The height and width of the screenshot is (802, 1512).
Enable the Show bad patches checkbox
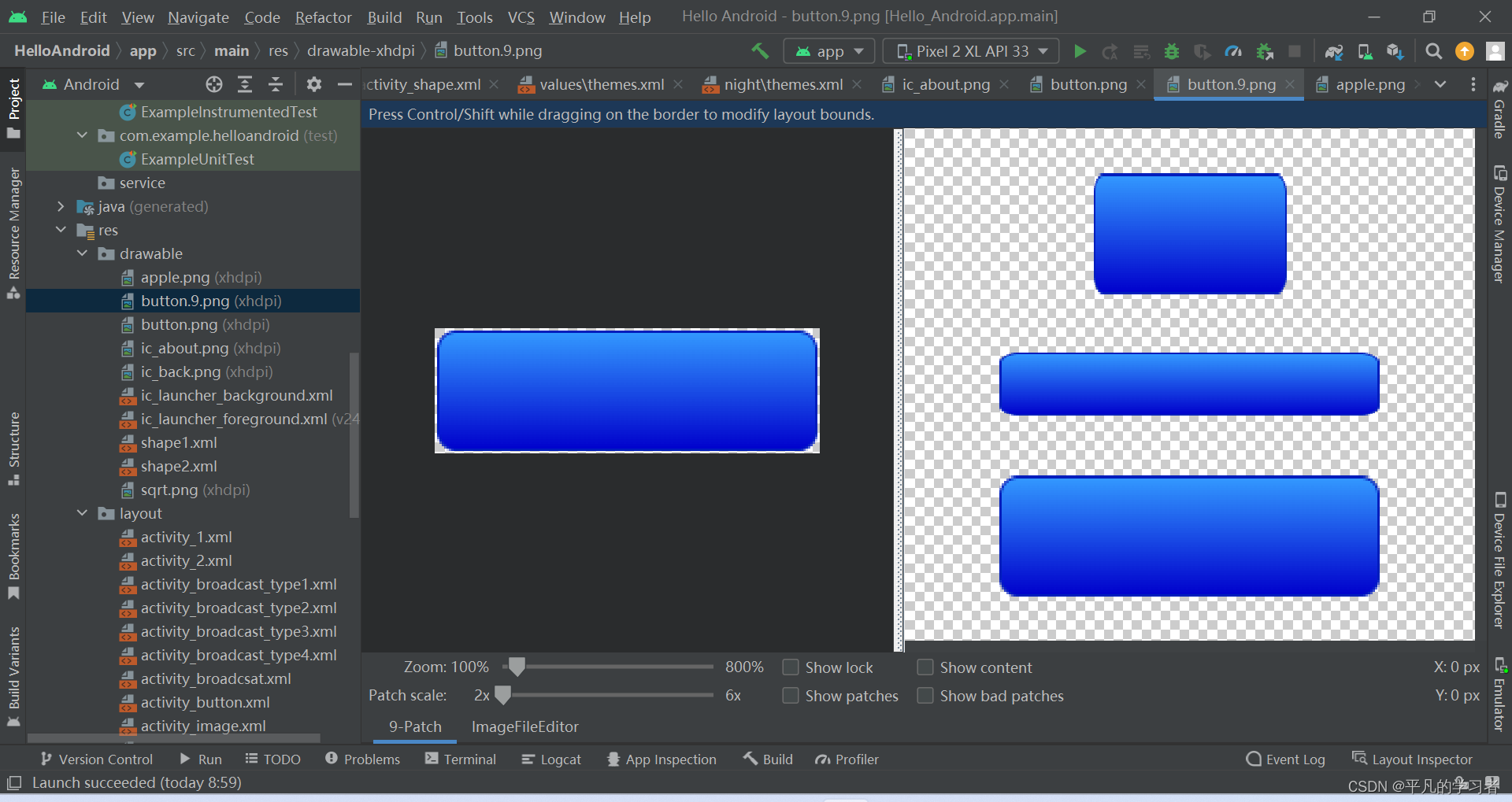[926, 696]
